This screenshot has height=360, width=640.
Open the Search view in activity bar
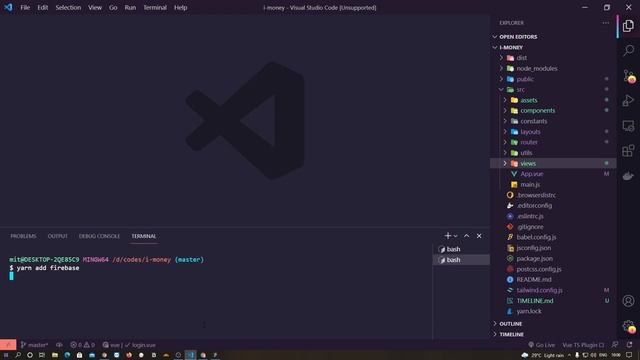(x=628, y=51)
